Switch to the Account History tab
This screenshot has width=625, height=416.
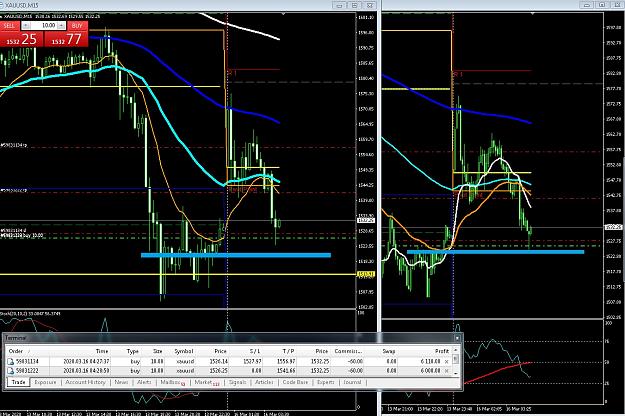pos(85,382)
